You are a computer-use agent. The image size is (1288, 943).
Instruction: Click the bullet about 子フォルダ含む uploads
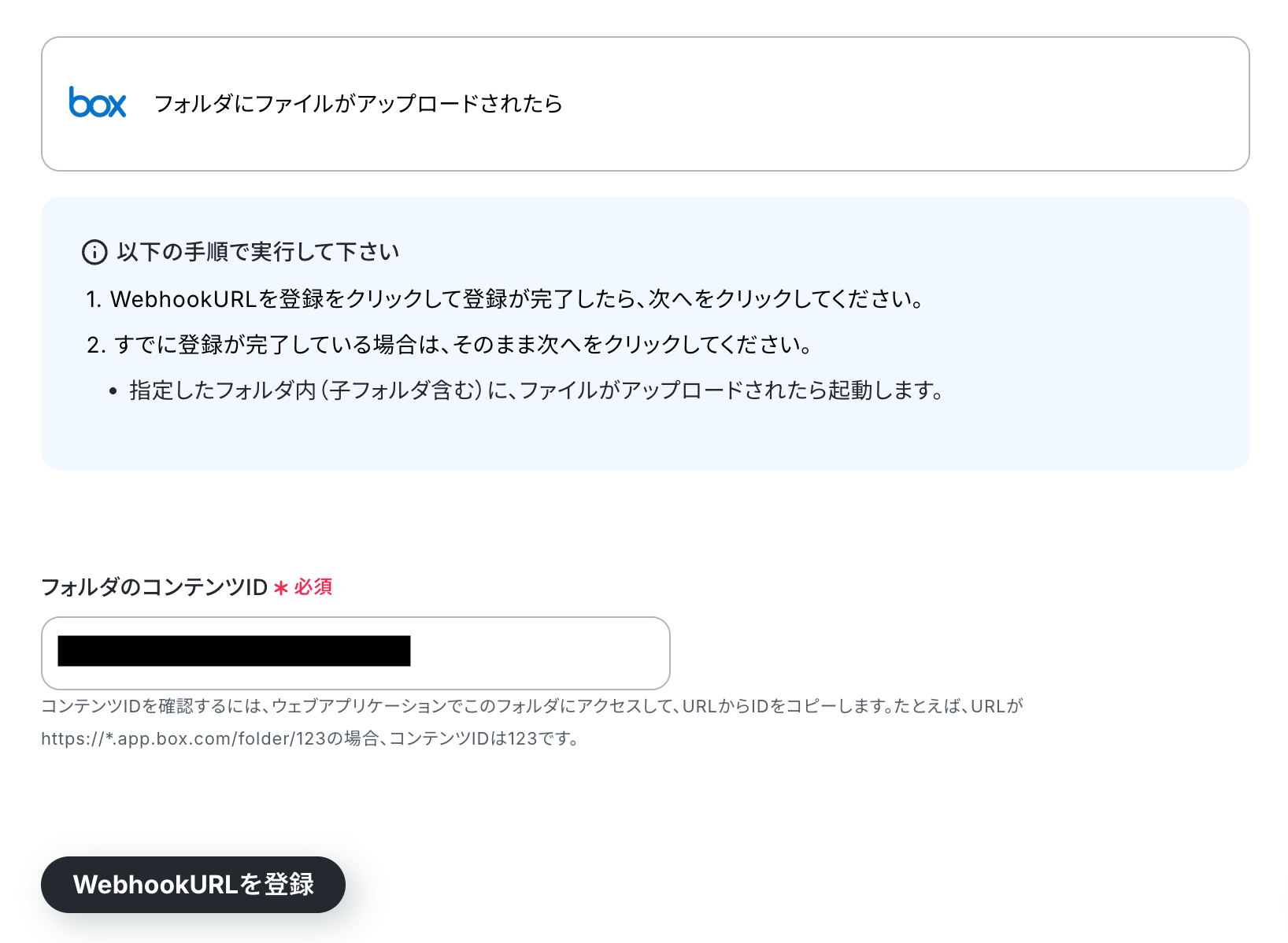pos(536,390)
